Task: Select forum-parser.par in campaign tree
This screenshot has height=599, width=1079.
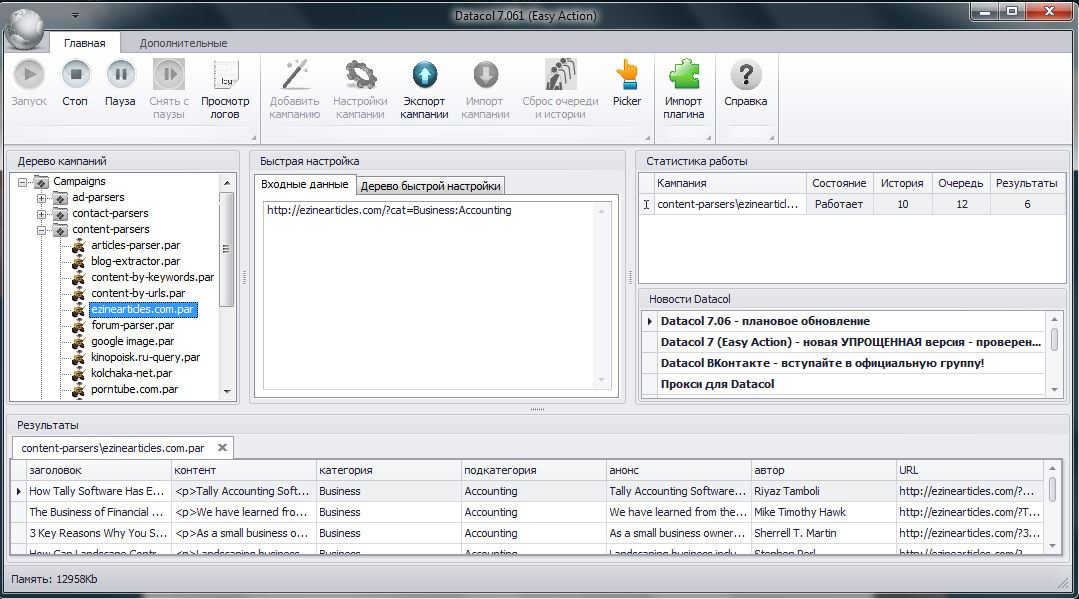Action: coord(133,325)
